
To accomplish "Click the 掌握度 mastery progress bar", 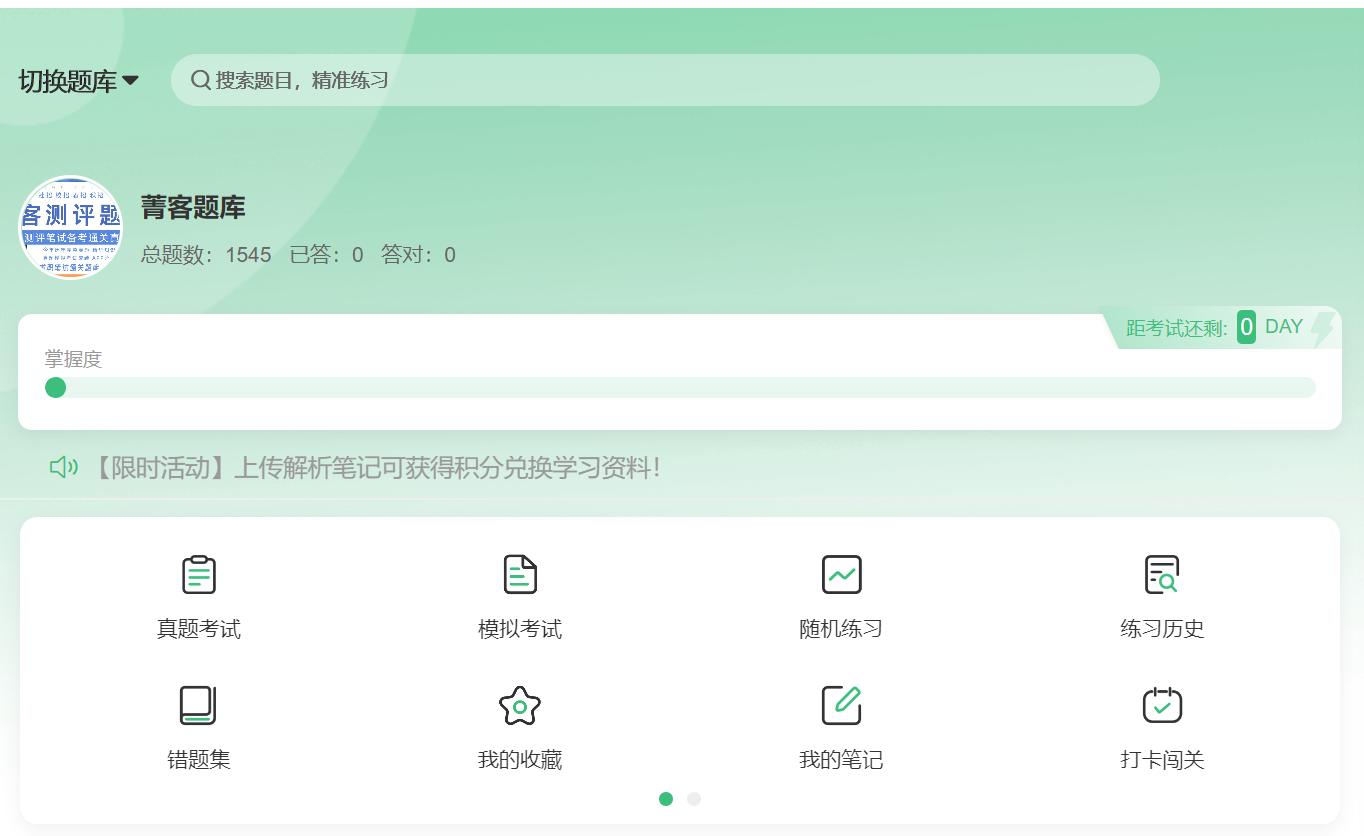I will pyautogui.click(x=680, y=386).
